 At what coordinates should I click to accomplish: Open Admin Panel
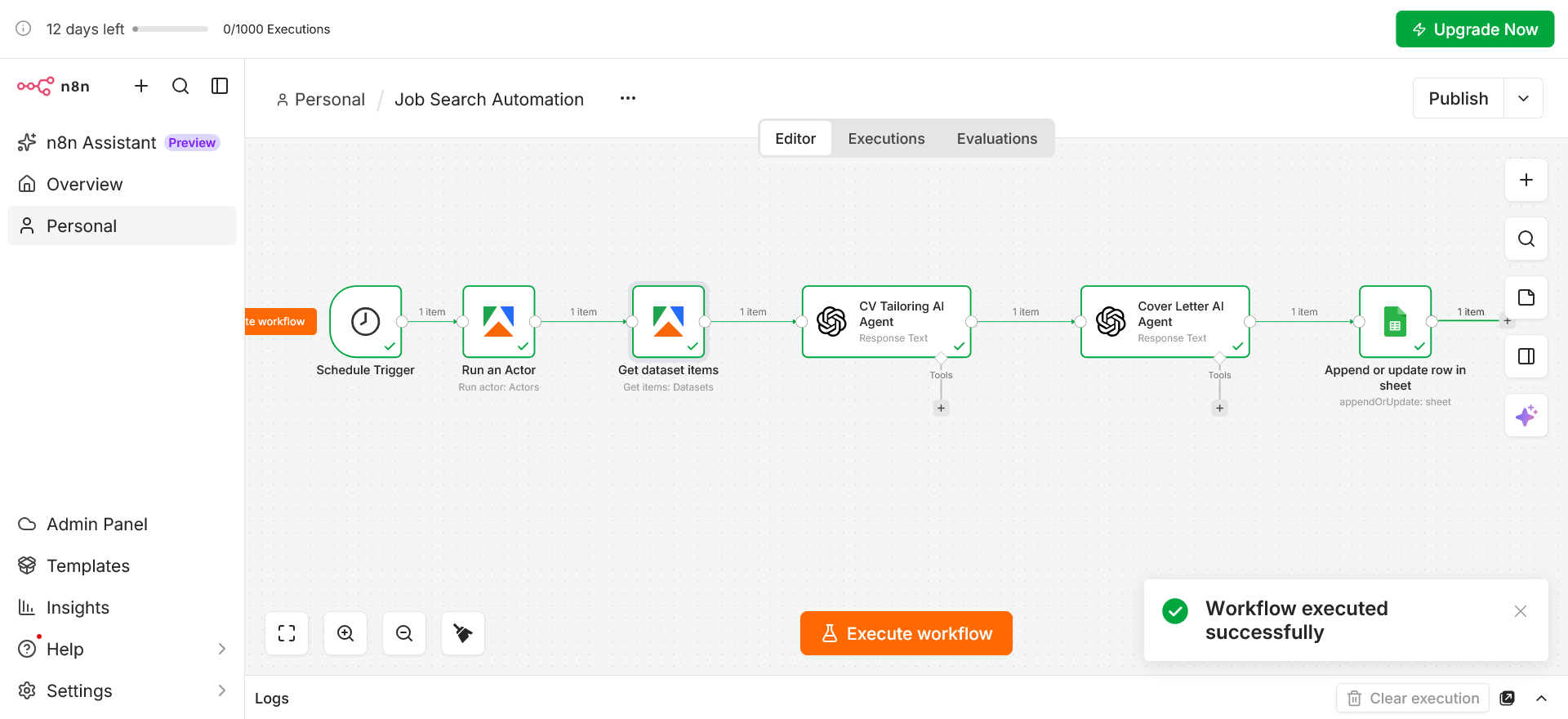(x=122, y=525)
